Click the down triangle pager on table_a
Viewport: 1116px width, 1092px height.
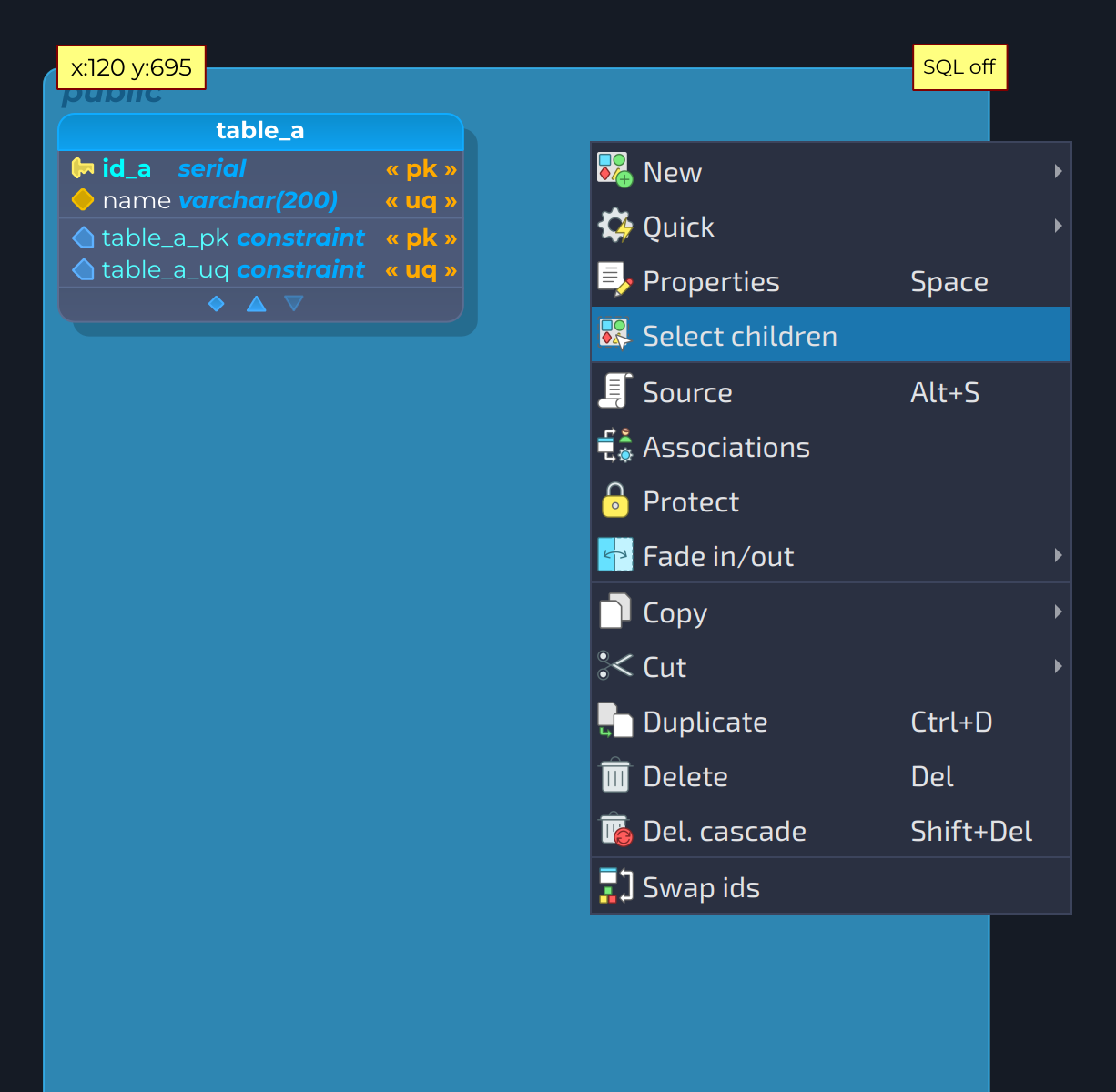(293, 303)
